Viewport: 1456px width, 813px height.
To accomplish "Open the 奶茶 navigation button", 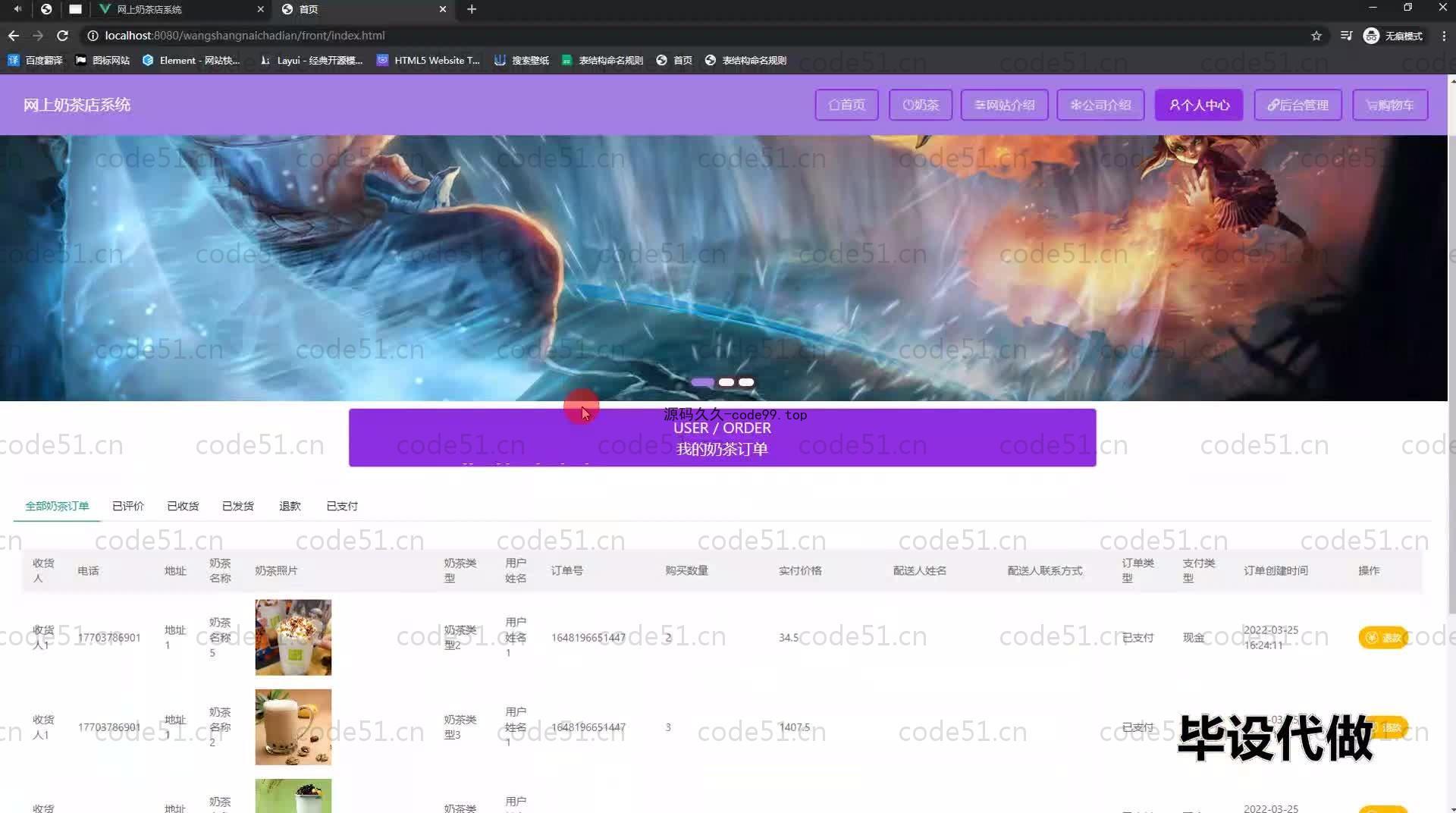I will pyautogui.click(x=921, y=105).
